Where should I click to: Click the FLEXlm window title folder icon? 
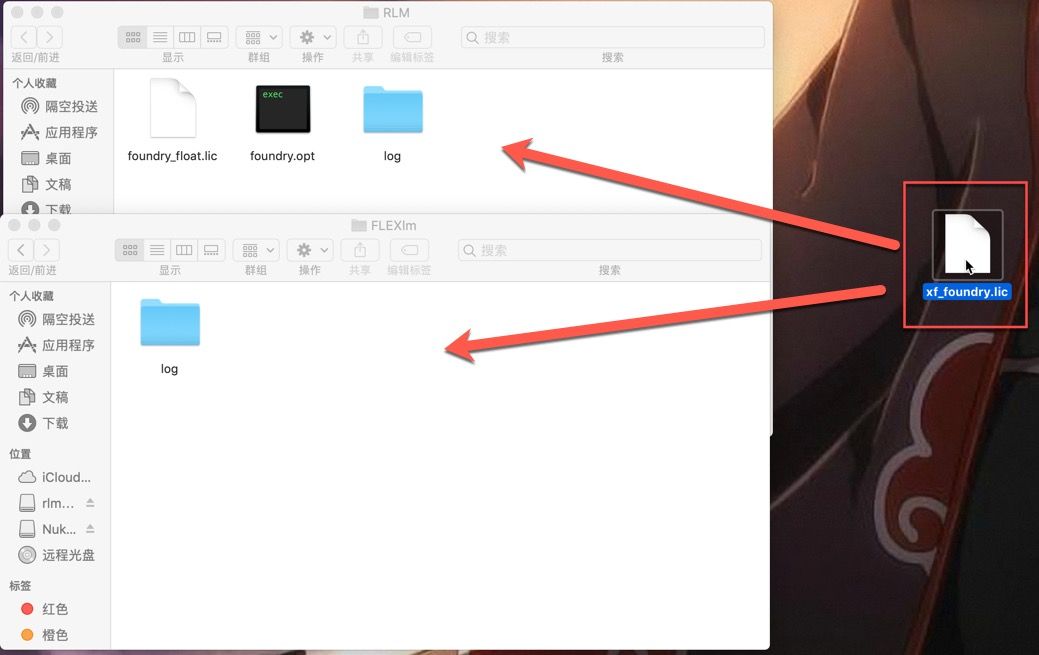pos(358,225)
